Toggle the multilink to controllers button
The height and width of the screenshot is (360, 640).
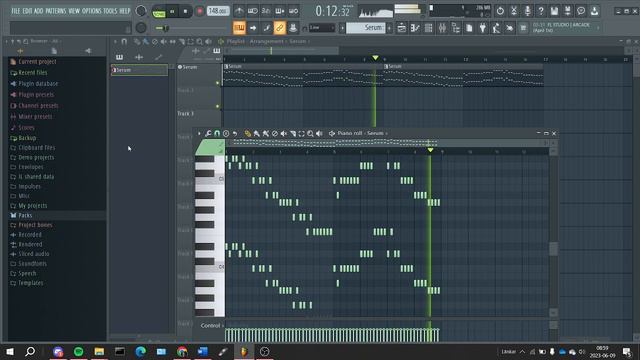pyautogui.click(x=280, y=28)
